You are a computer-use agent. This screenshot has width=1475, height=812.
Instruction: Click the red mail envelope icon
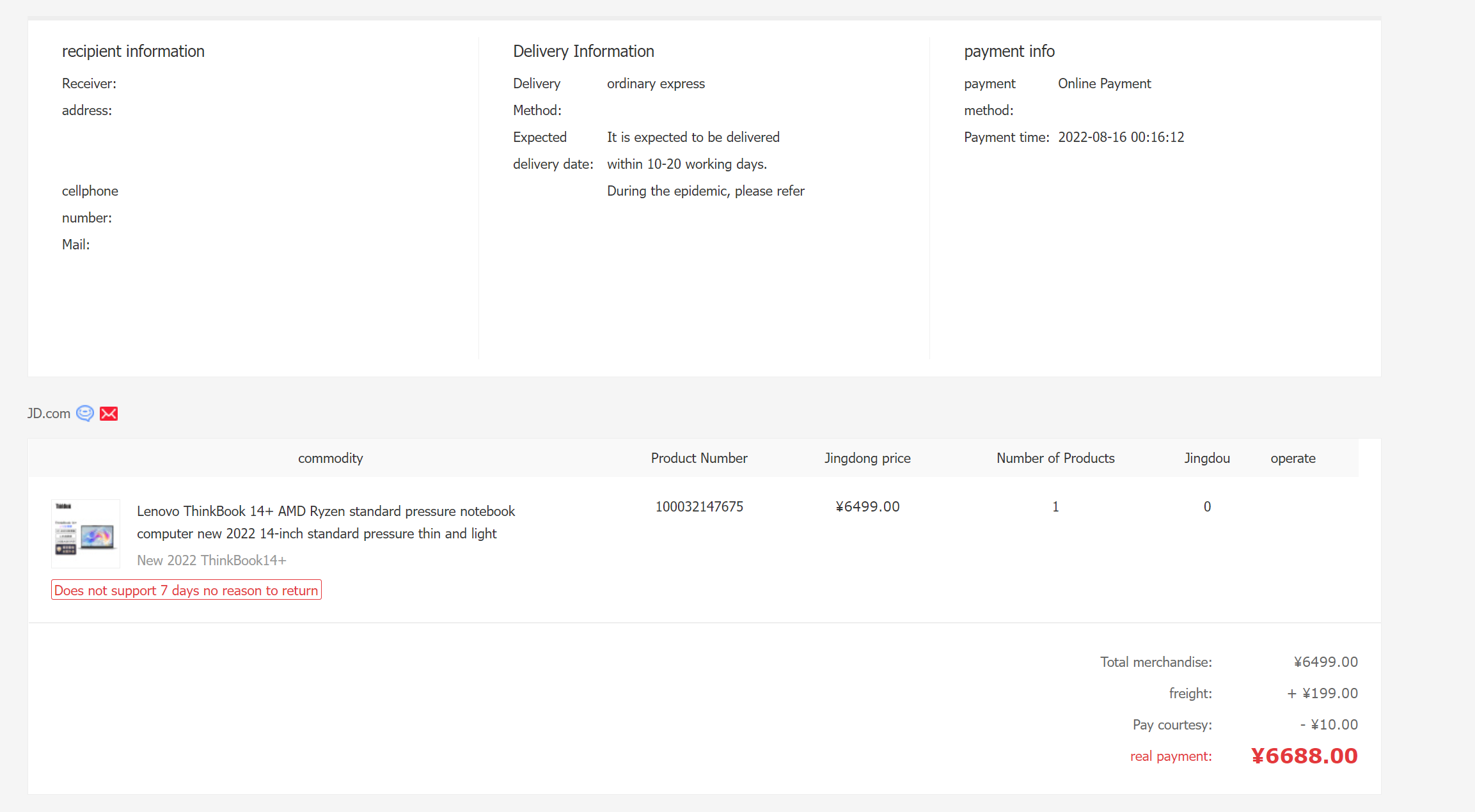click(109, 414)
